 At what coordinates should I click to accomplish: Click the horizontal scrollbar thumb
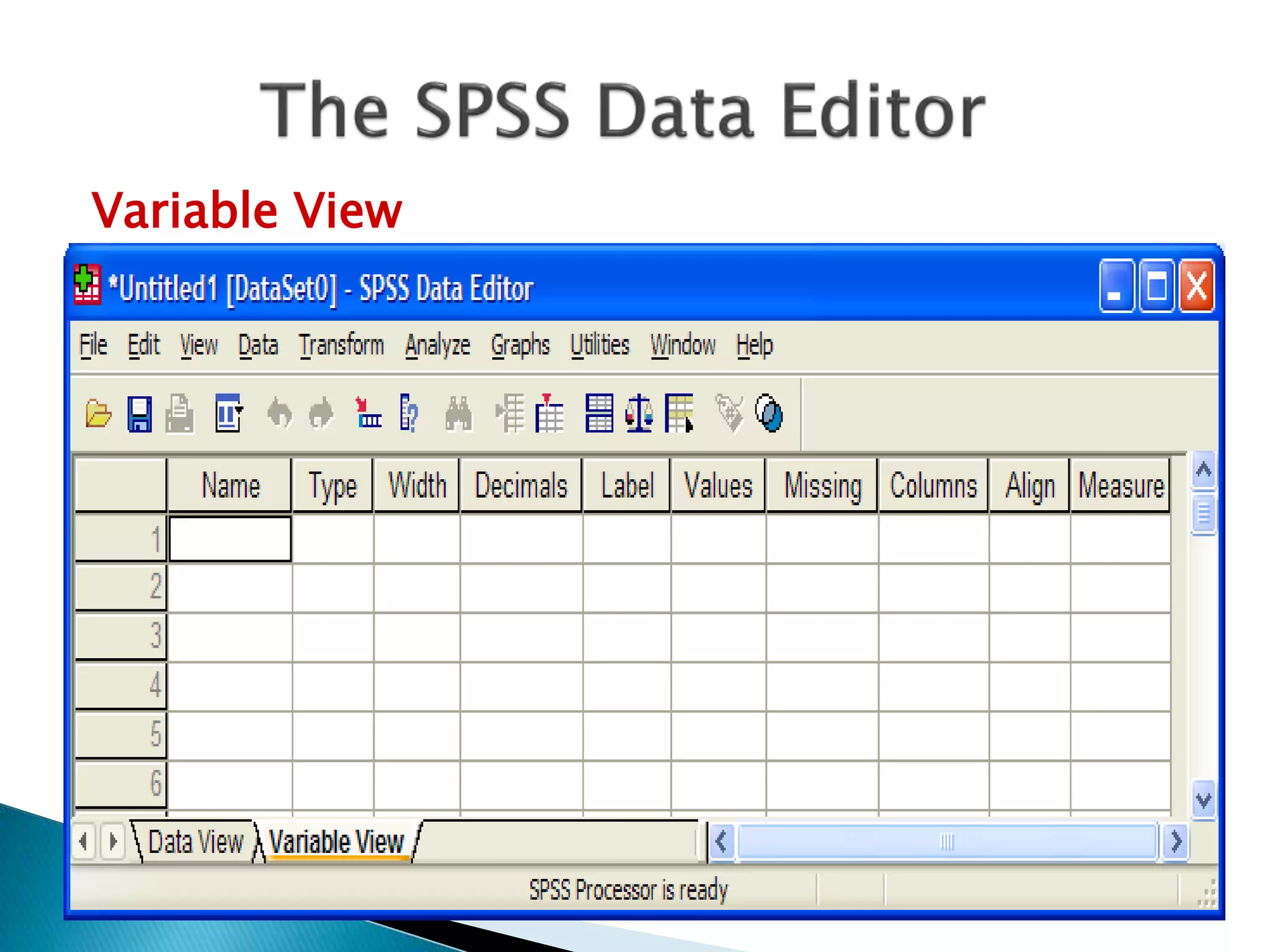947,842
